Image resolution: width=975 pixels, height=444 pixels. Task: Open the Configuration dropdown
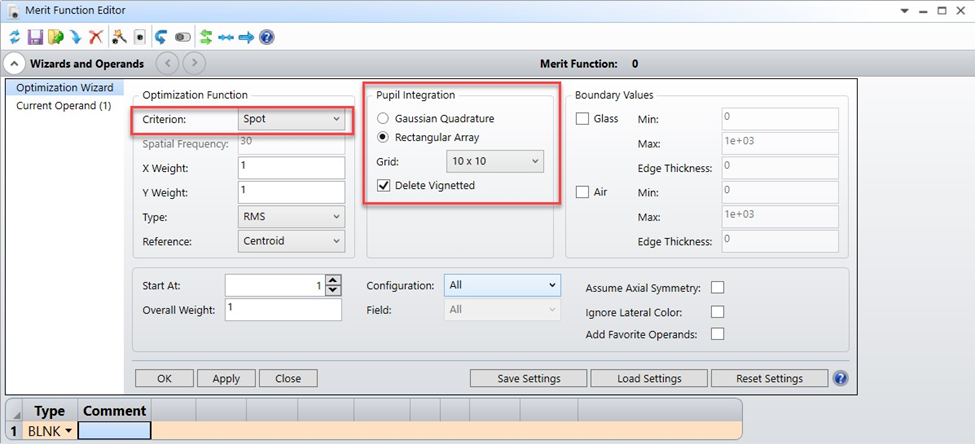tap(502, 285)
